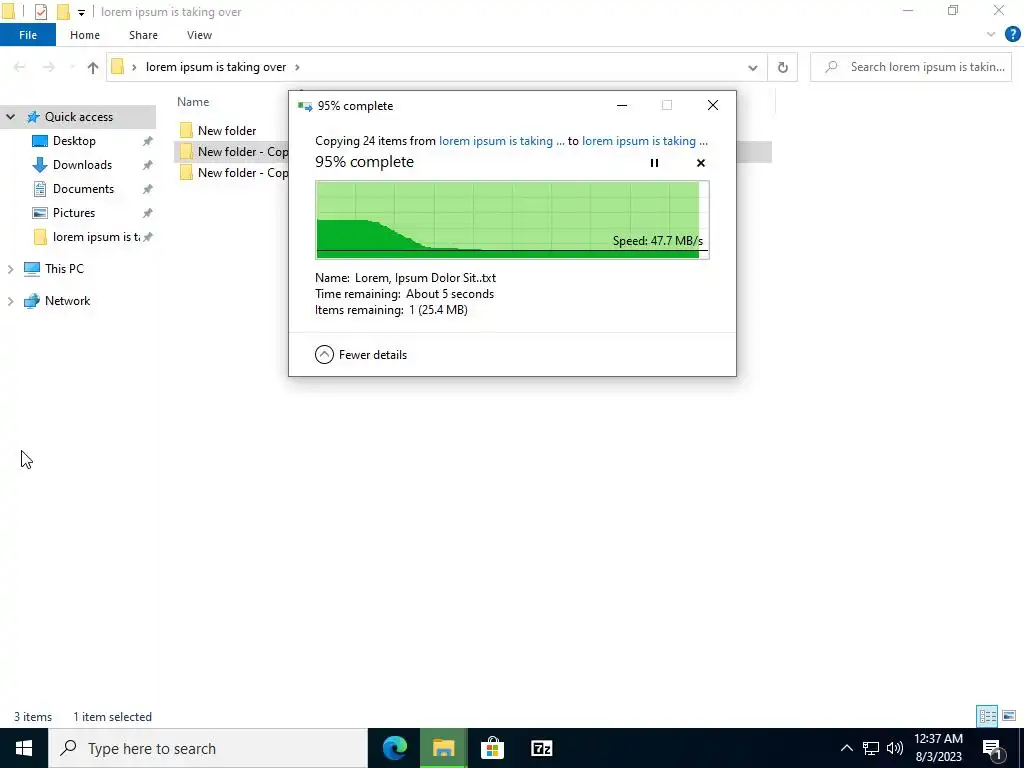Open Customize Quick Access Toolbar dropdown

point(81,12)
